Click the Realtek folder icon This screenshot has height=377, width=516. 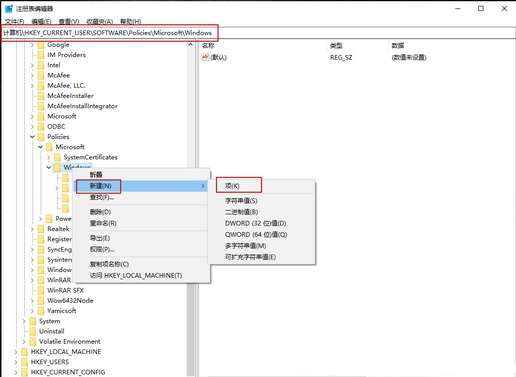(41, 229)
